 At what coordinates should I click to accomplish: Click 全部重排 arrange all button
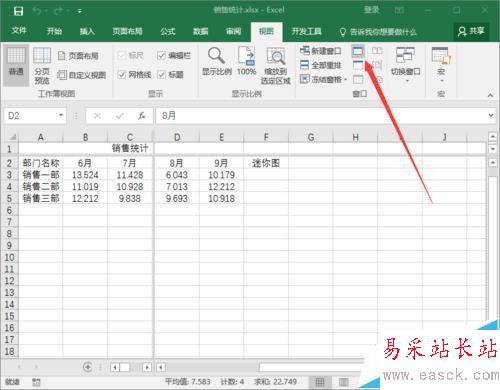[320, 65]
